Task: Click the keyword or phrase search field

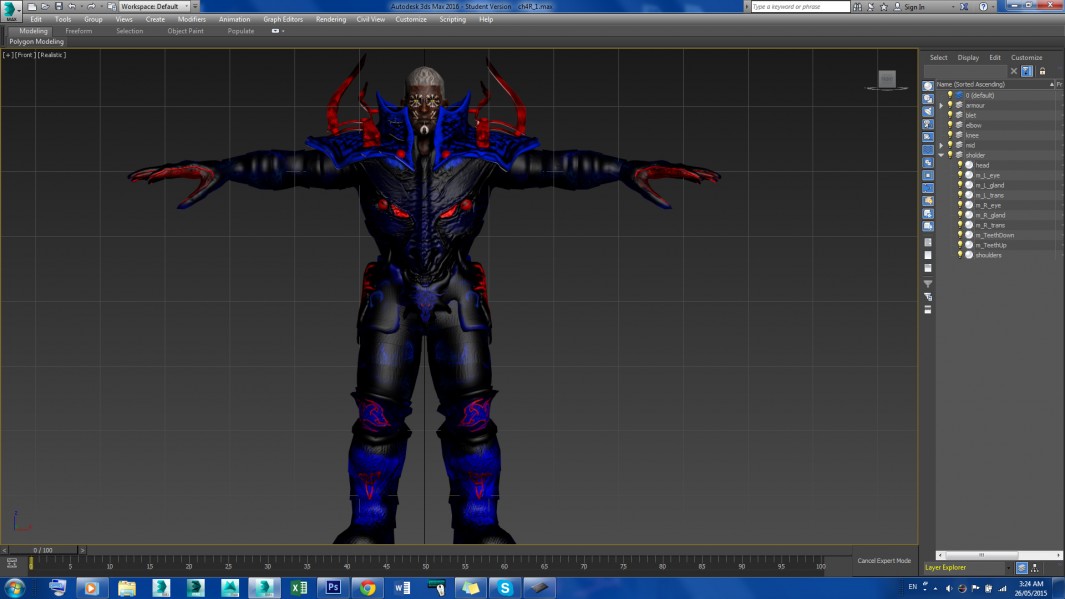Action: point(800,7)
